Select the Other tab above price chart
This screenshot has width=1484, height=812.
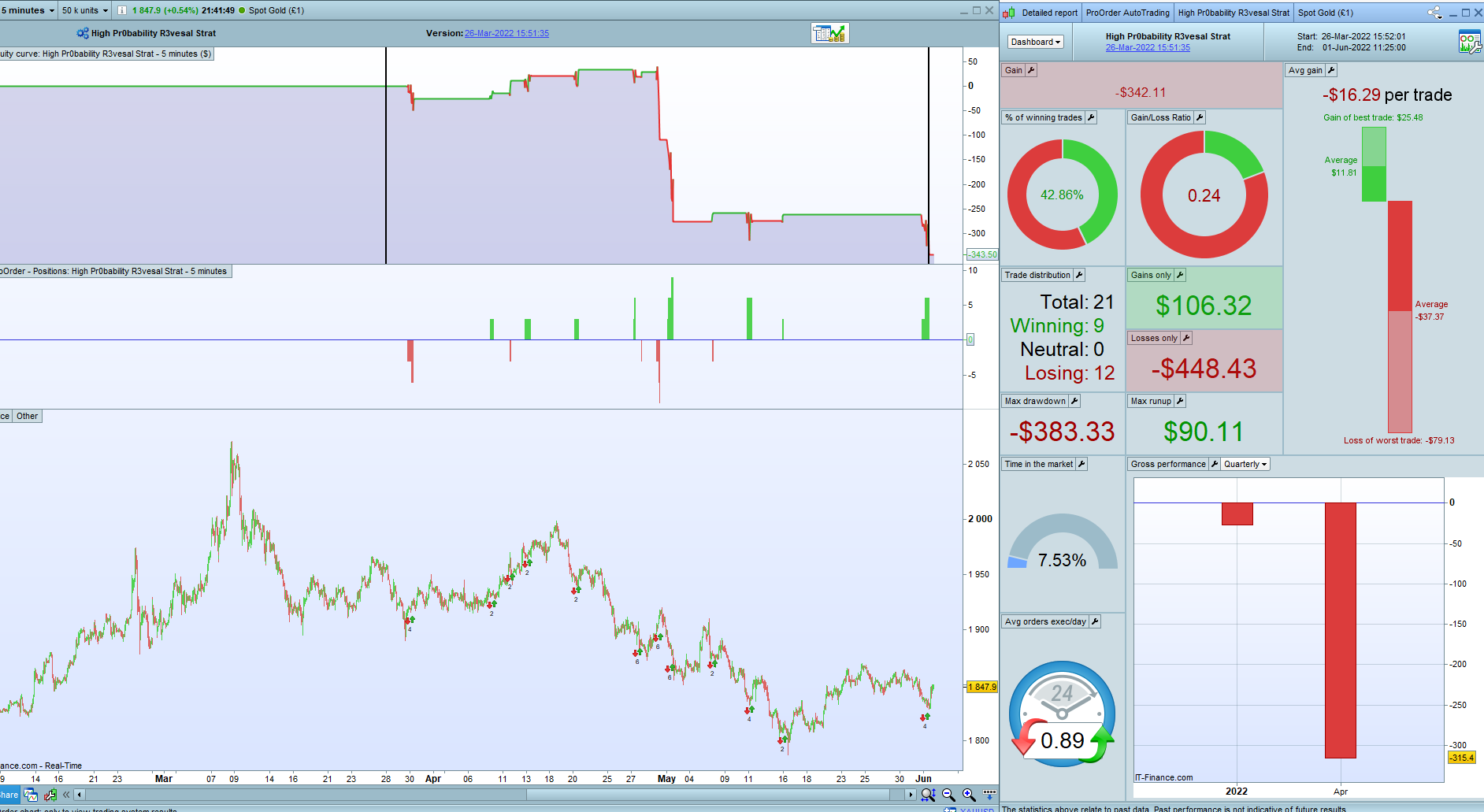tap(28, 416)
